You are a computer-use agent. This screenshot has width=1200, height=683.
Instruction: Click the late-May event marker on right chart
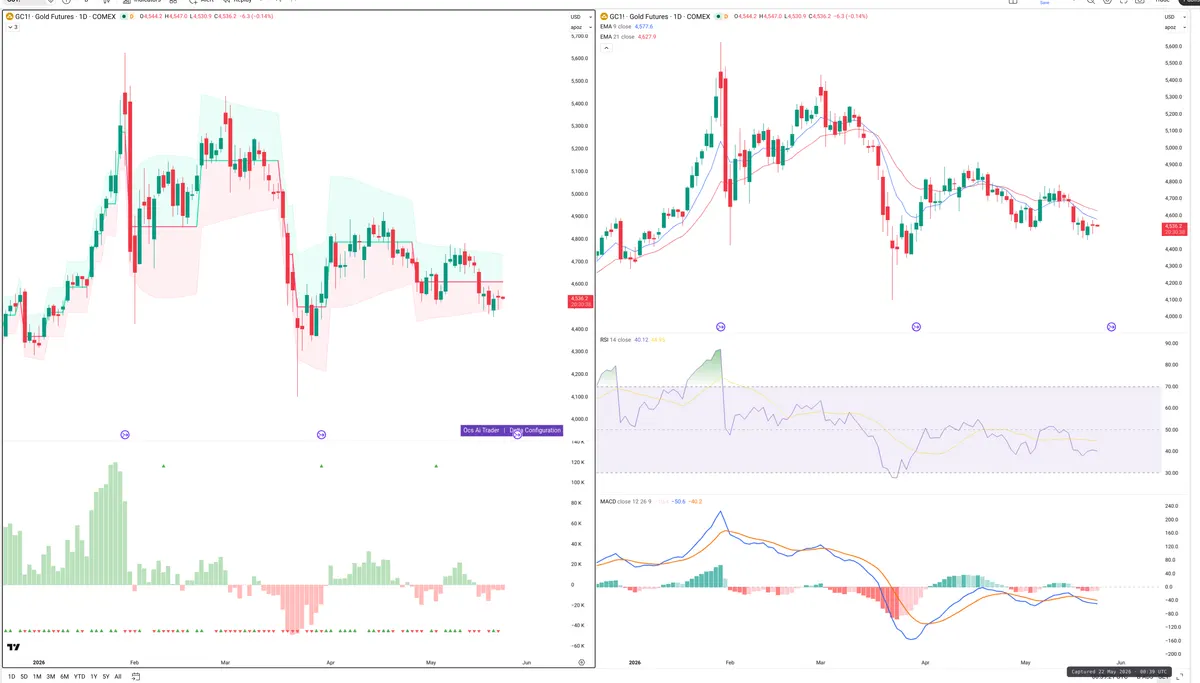coord(1111,327)
